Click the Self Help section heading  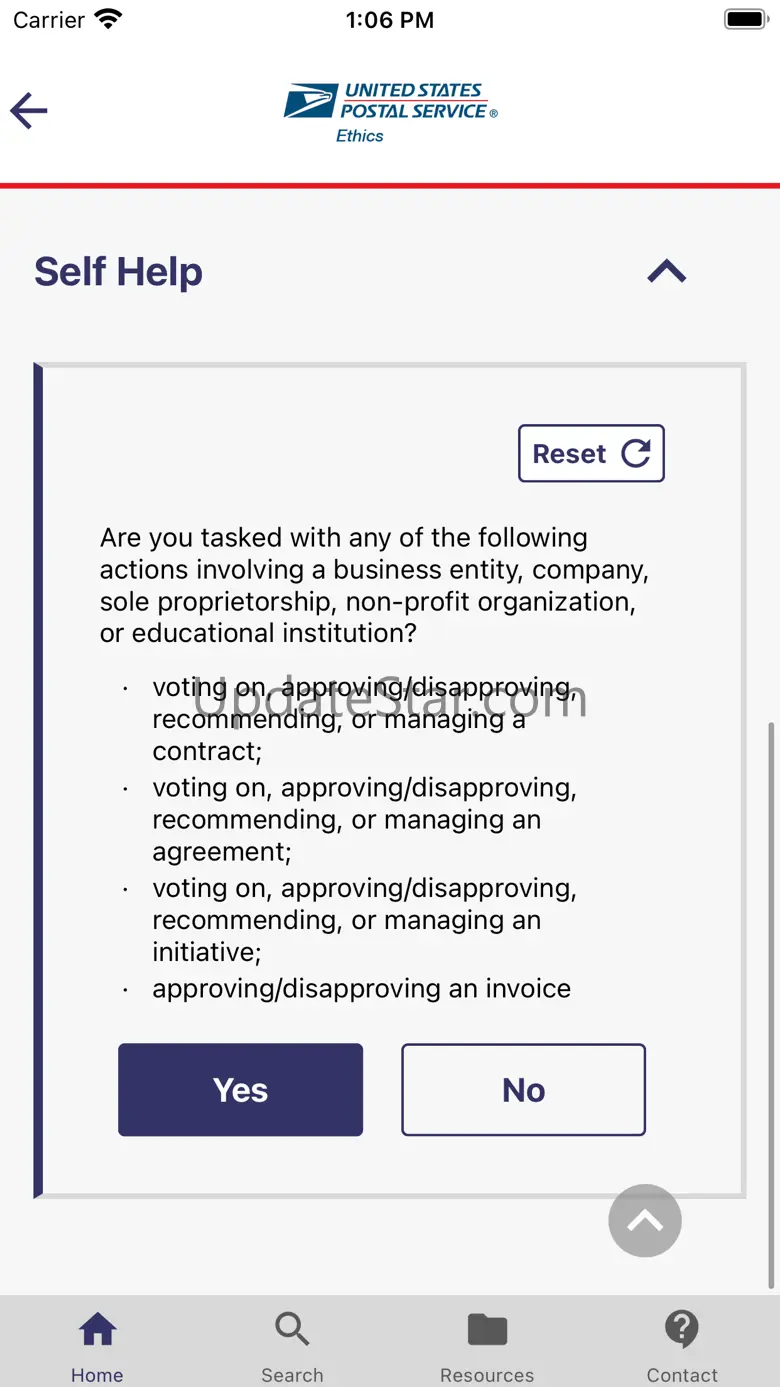pos(119,272)
